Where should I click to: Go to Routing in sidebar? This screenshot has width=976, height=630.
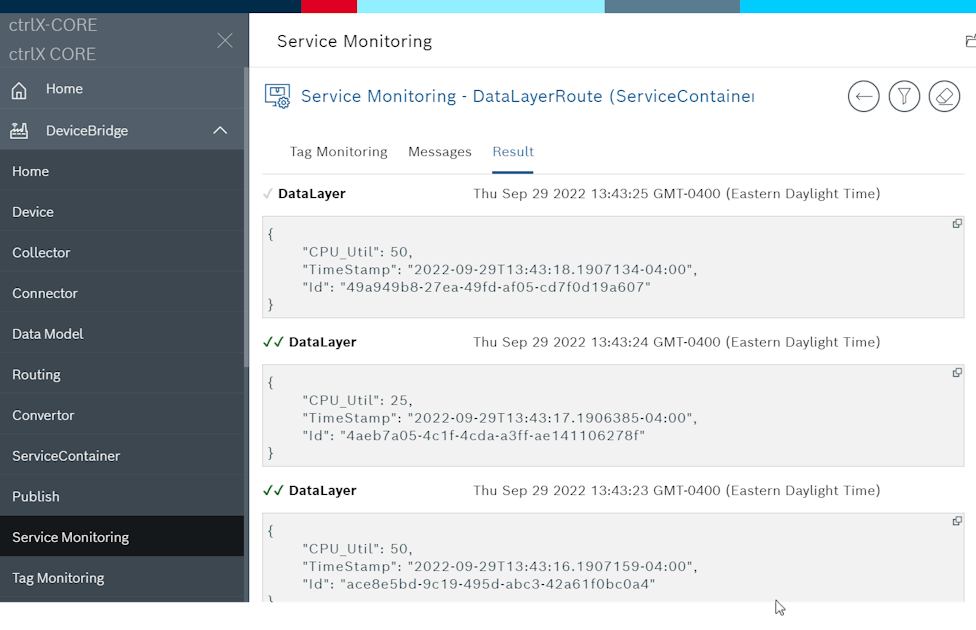36,375
